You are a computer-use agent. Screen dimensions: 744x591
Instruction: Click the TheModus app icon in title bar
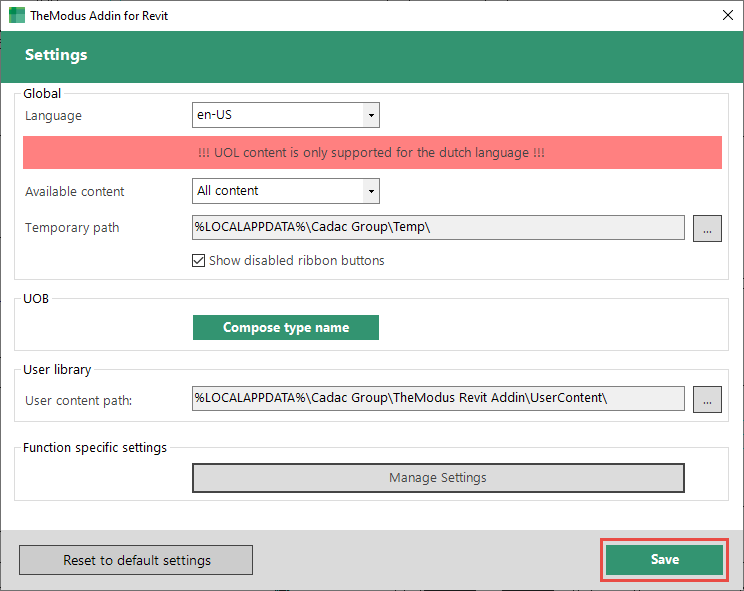(17, 15)
